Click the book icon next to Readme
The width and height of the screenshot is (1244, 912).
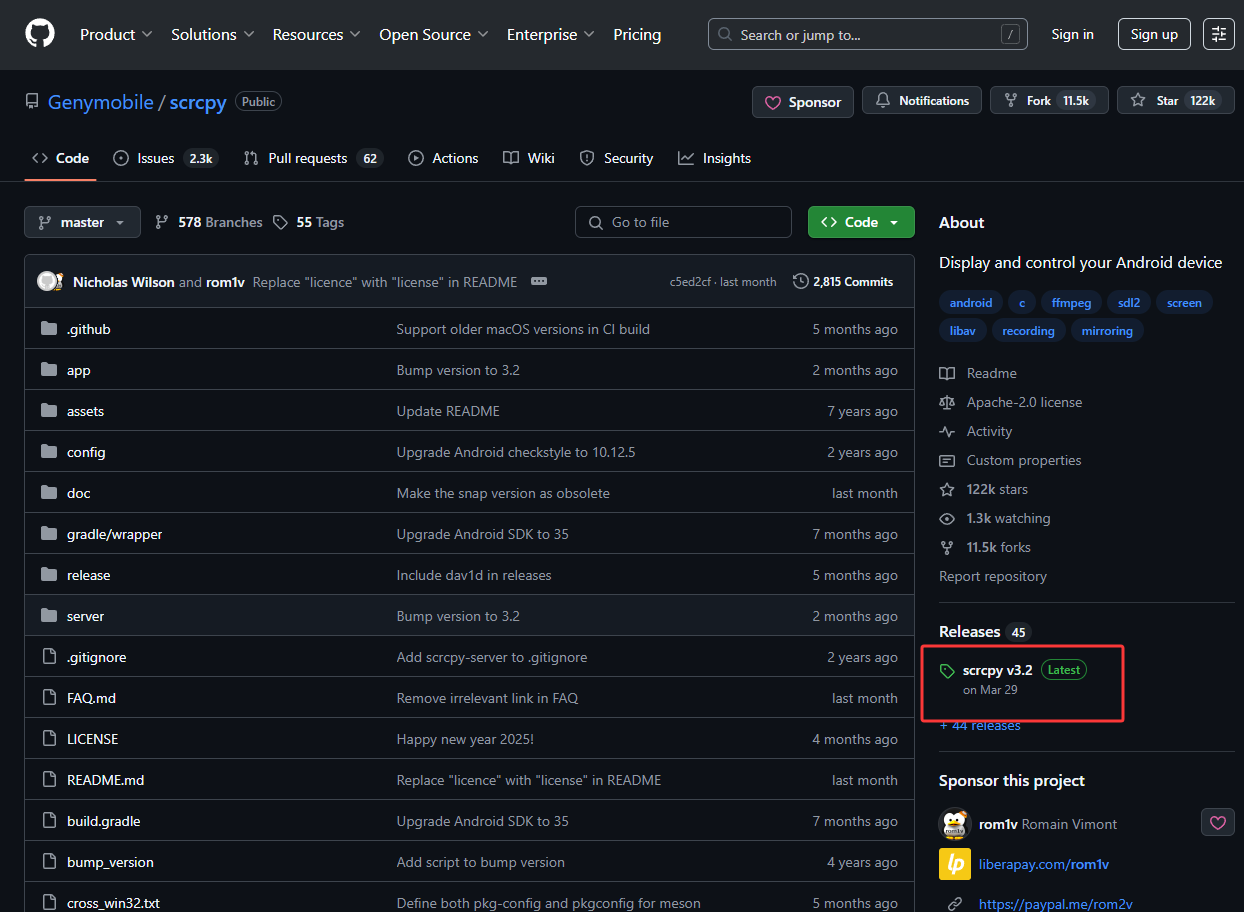pos(947,373)
